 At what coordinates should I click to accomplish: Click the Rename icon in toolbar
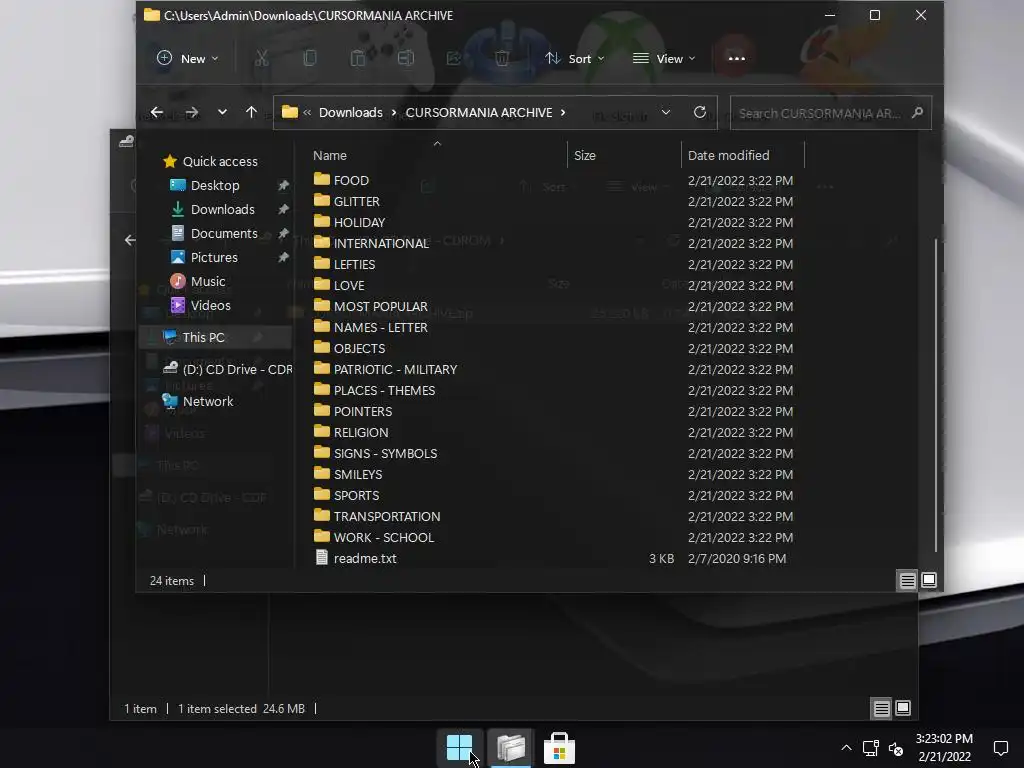pos(406,58)
